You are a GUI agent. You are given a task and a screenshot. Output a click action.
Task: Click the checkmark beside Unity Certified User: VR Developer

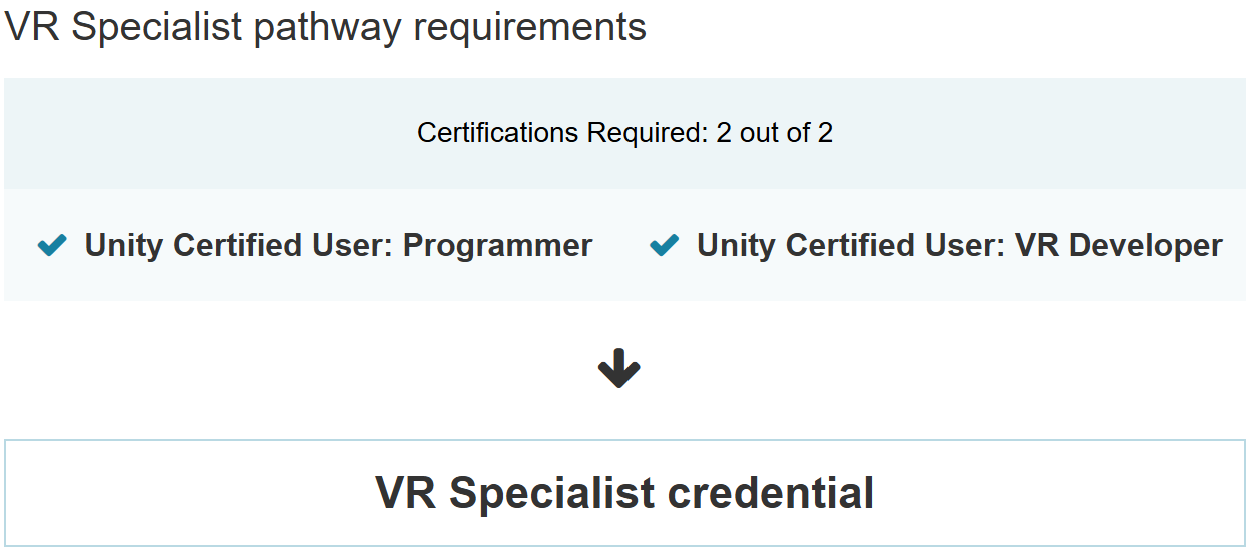coord(664,245)
